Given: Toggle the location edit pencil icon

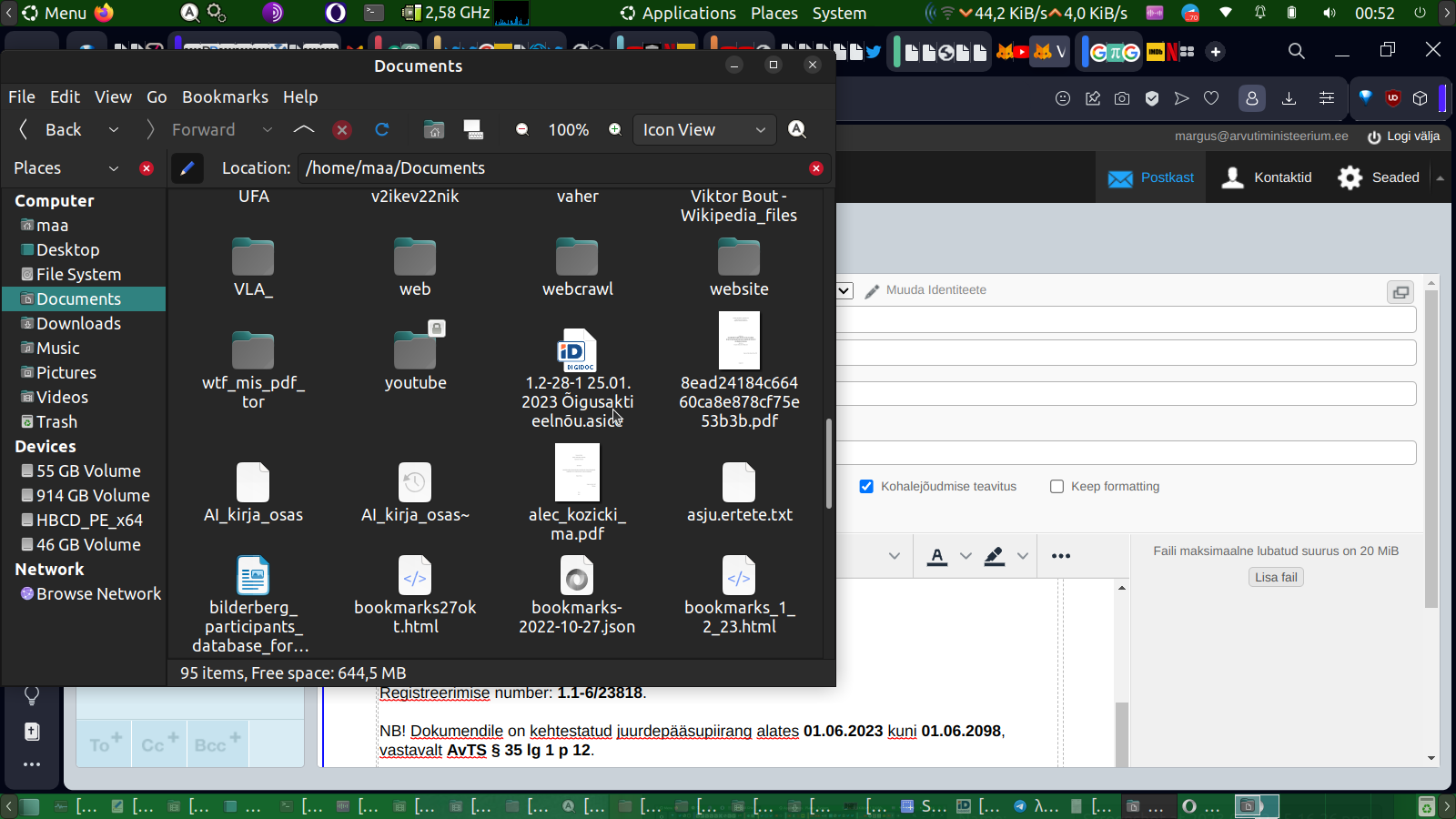Looking at the screenshot, I should [187, 168].
